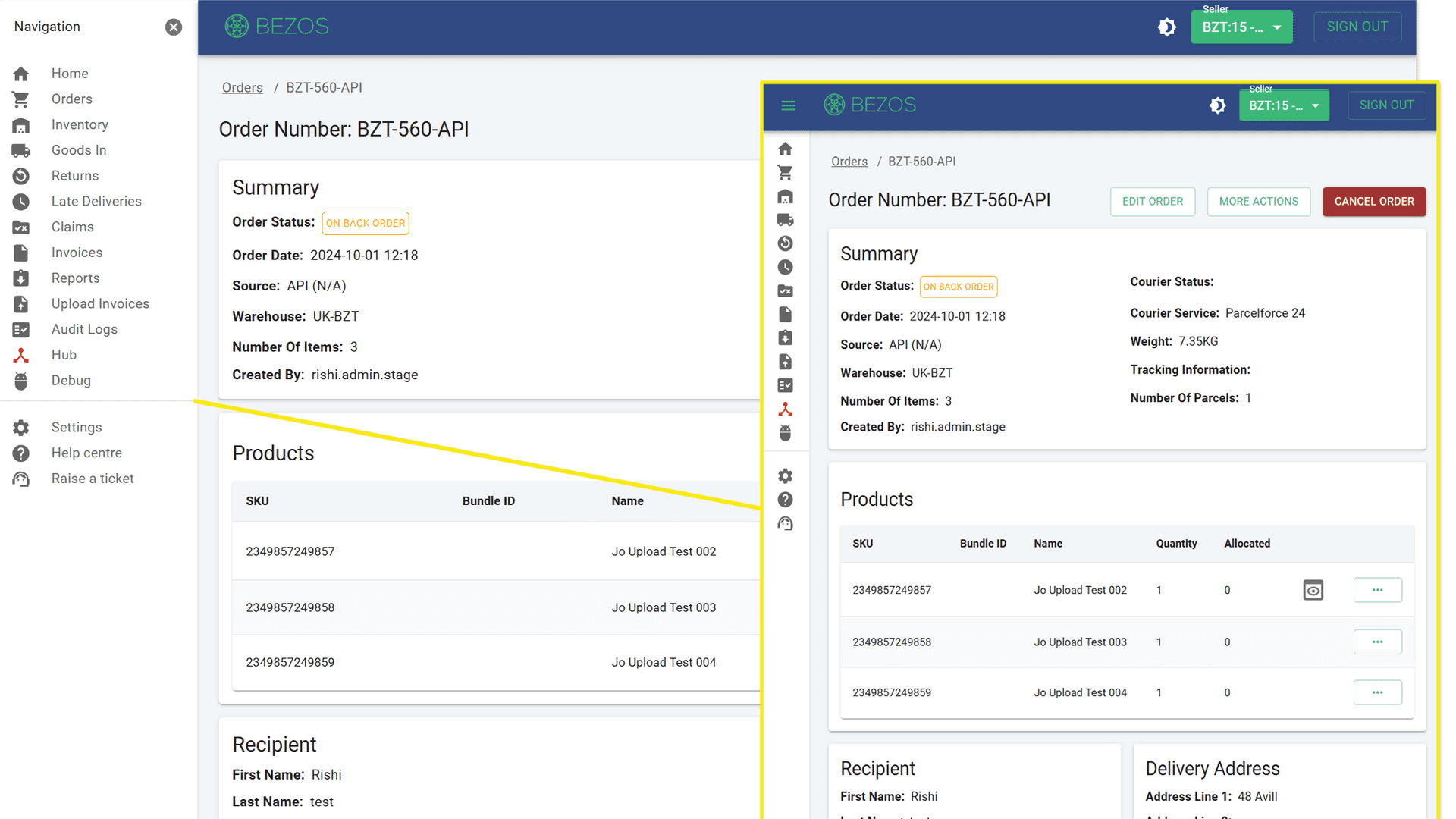Click the Invoices icon in the collapsed sidebar
The image size is (1456, 819).
(x=786, y=315)
